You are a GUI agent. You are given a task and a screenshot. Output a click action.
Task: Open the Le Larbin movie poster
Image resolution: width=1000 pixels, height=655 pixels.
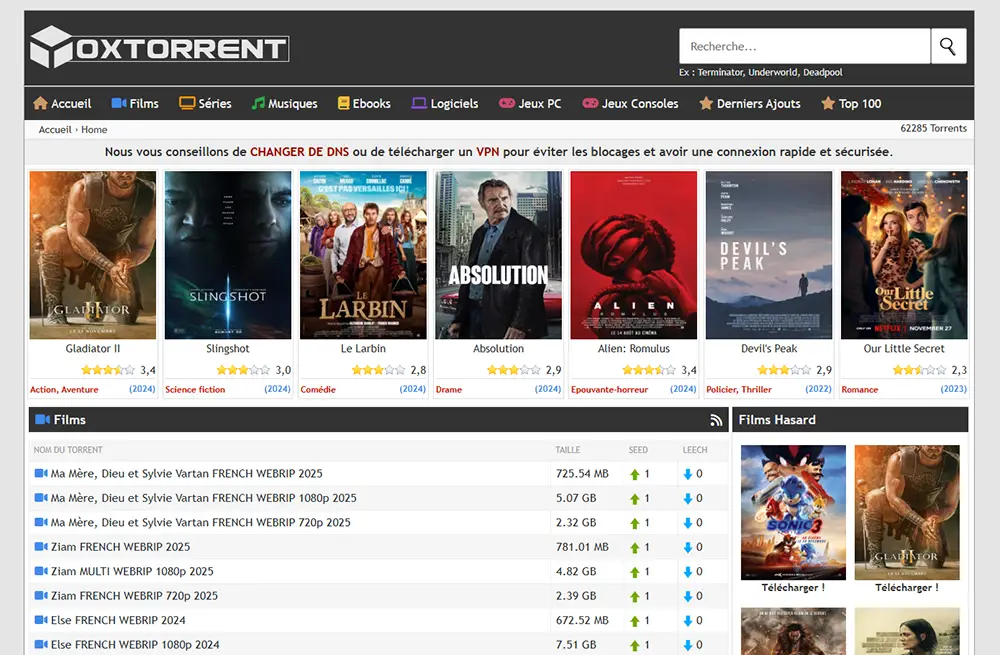pyautogui.click(x=363, y=255)
